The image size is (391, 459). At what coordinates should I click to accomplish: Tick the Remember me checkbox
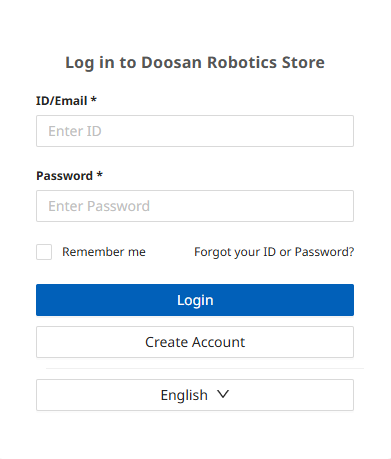tap(44, 252)
